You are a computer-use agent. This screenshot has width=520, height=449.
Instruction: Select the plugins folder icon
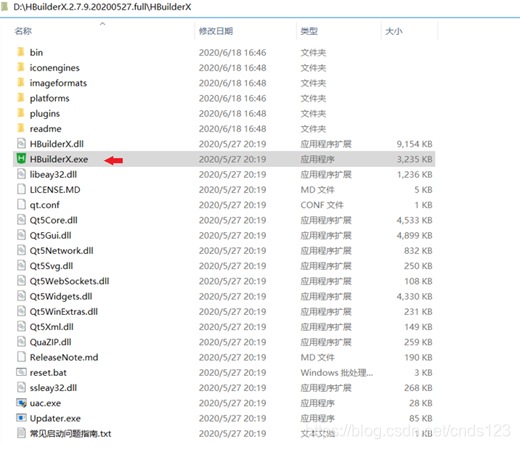coord(21,113)
